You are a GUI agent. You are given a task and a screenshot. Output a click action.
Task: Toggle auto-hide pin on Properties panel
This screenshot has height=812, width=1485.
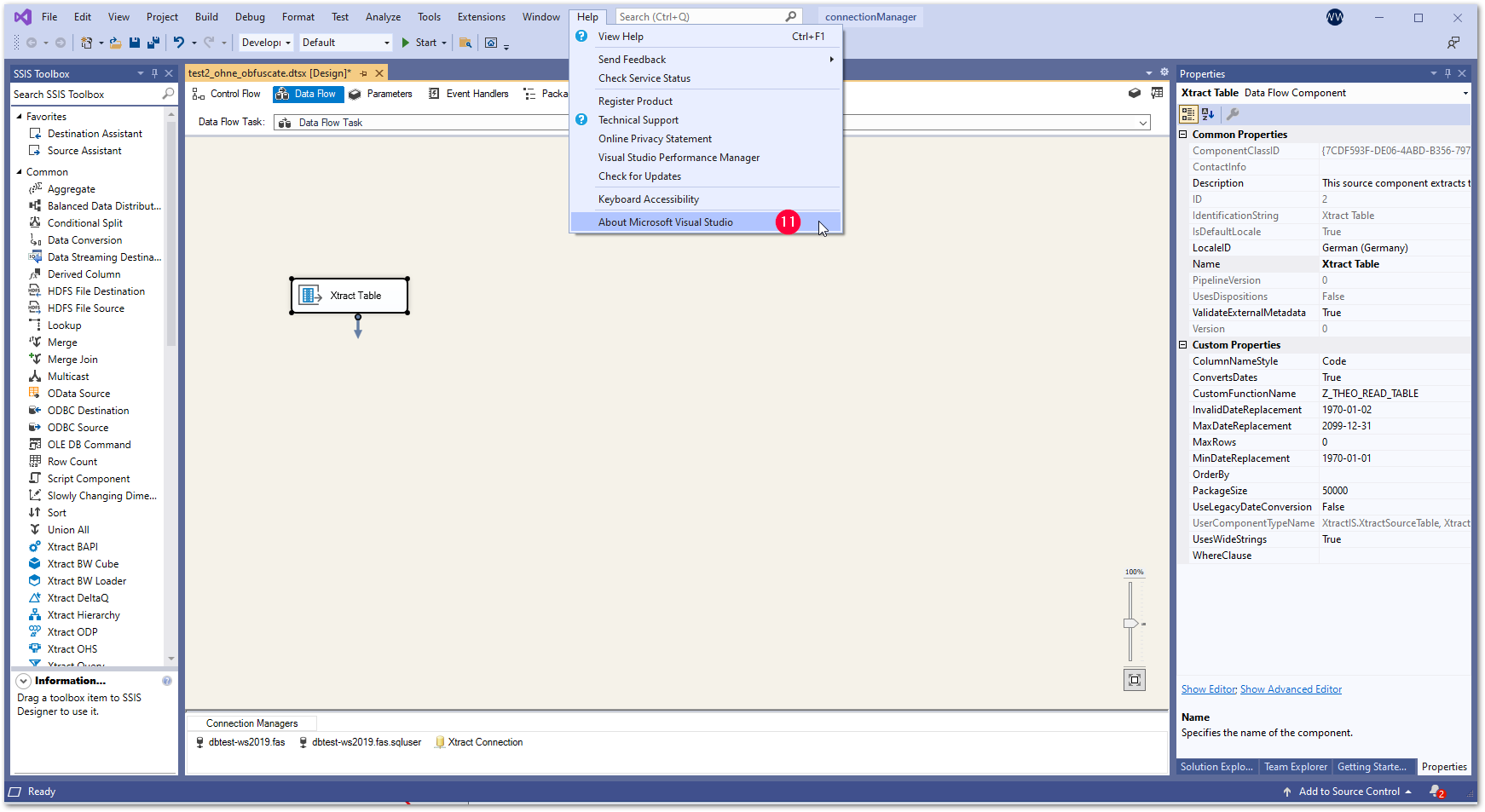(1447, 73)
